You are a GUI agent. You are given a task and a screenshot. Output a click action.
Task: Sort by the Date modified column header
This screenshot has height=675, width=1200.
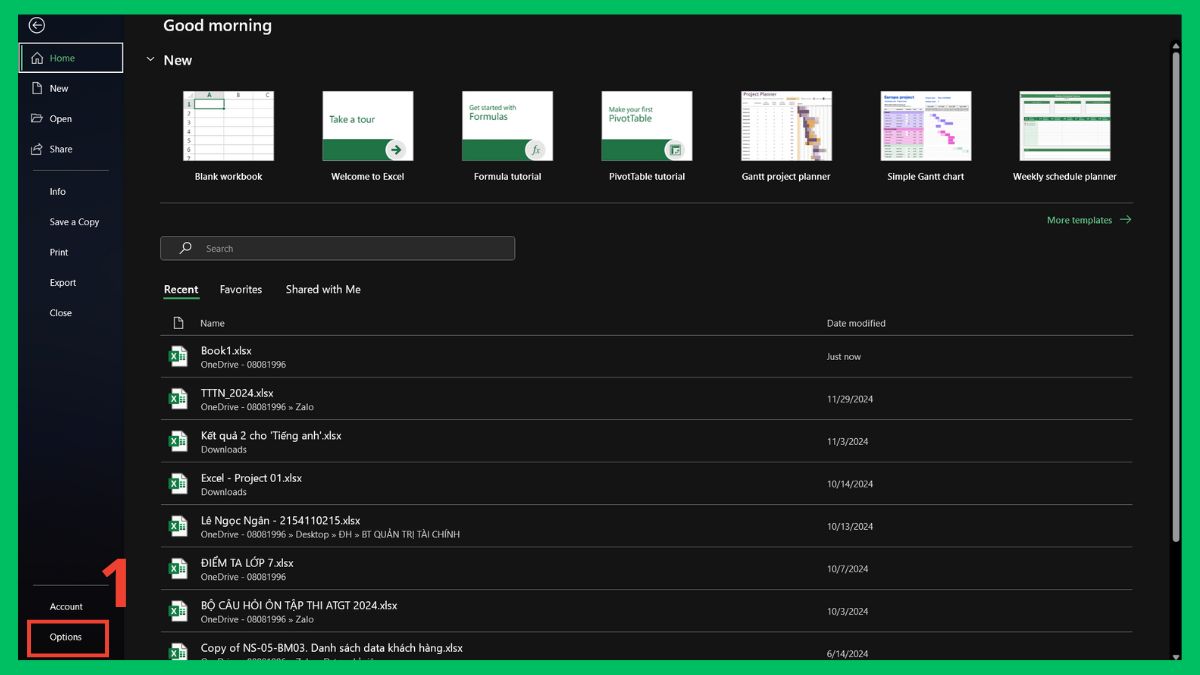(856, 323)
